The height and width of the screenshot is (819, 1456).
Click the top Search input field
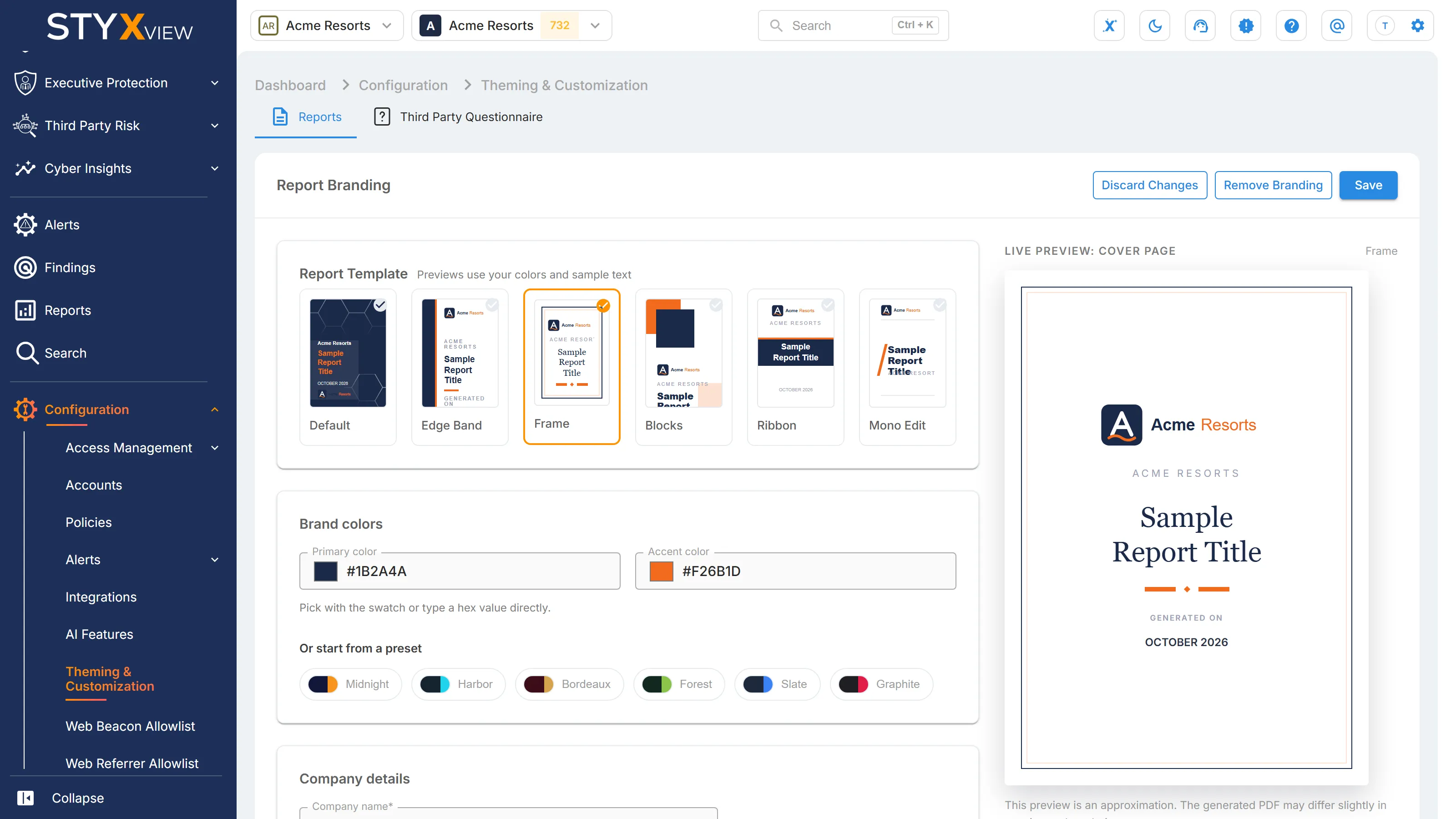coord(853,25)
